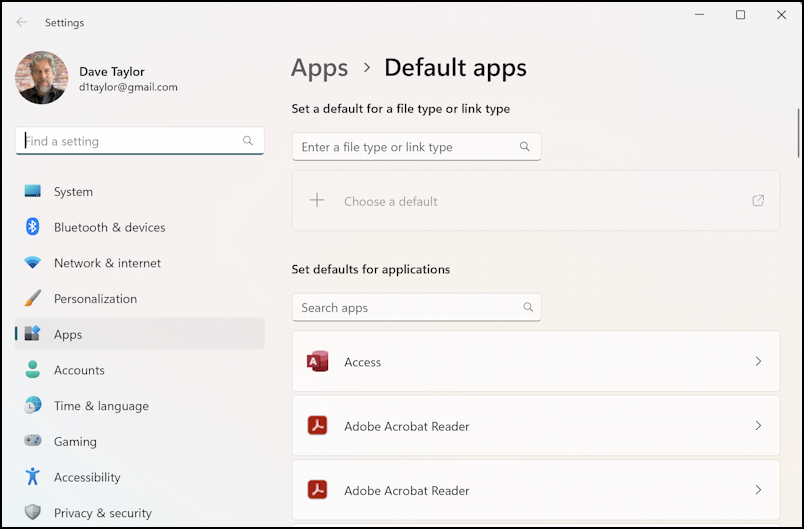Viewport: 804px width, 529px height.
Task: Select the Privacy & security shield icon
Action: pos(32,512)
